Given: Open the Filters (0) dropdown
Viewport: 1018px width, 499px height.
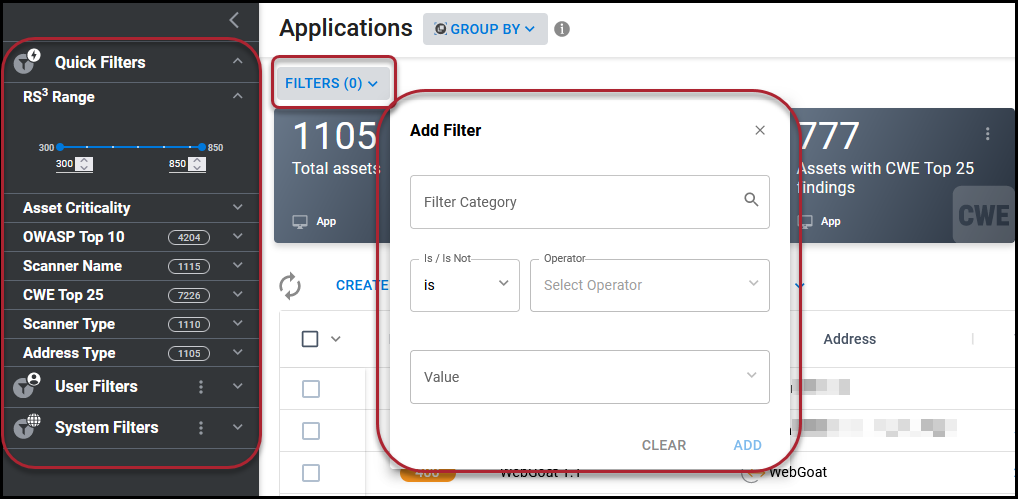Looking at the screenshot, I should pos(332,83).
